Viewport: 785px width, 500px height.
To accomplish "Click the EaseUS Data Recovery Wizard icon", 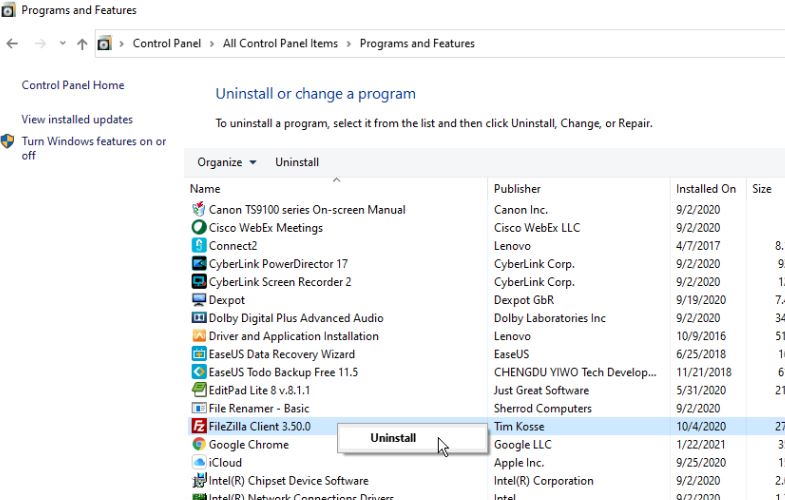I will coord(199,353).
